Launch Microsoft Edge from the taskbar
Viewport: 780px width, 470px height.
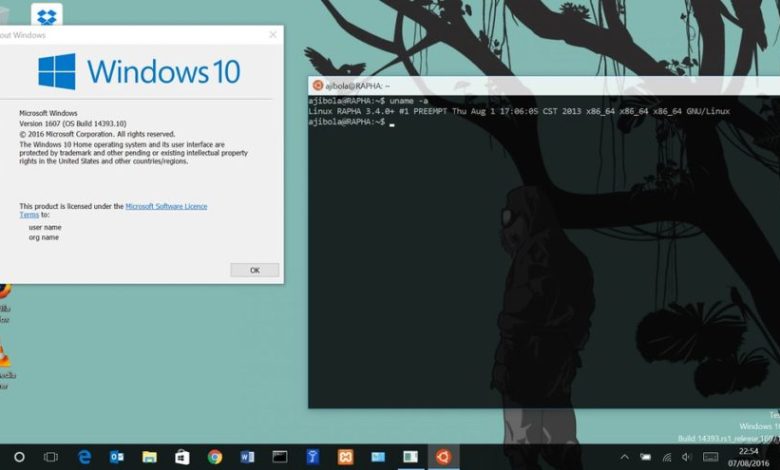click(85, 457)
